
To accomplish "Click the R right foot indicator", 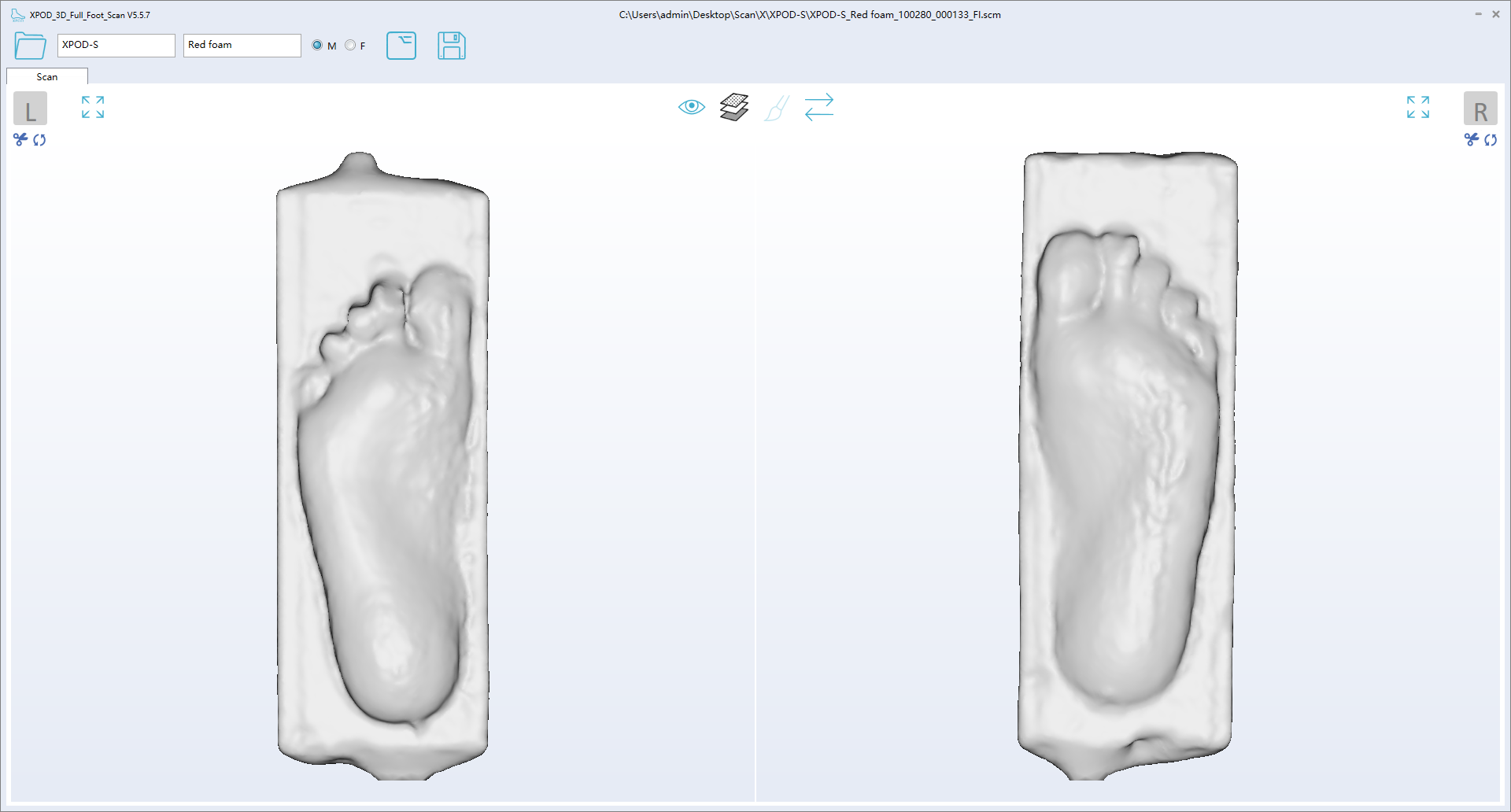I will pyautogui.click(x=1482, y=108).
